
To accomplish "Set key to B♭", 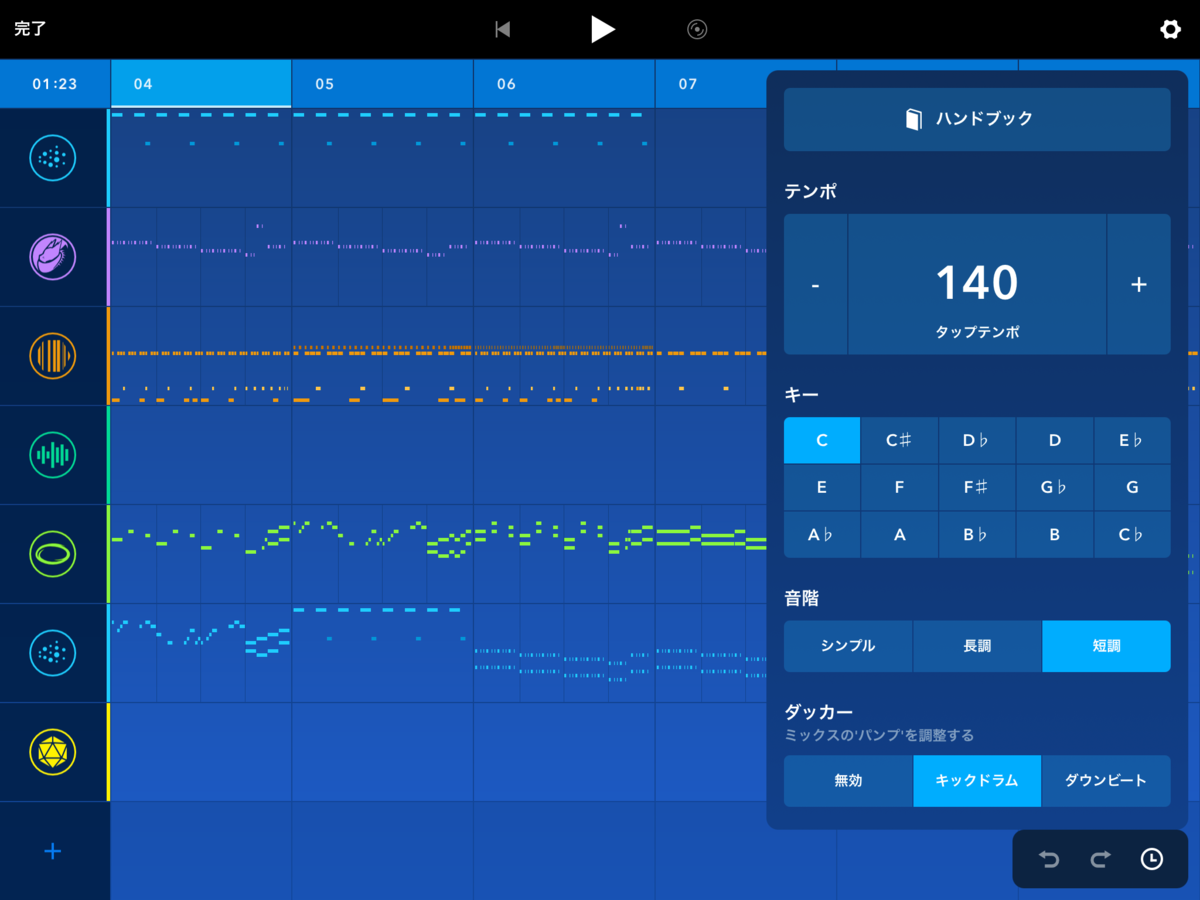I will [977, 535].
